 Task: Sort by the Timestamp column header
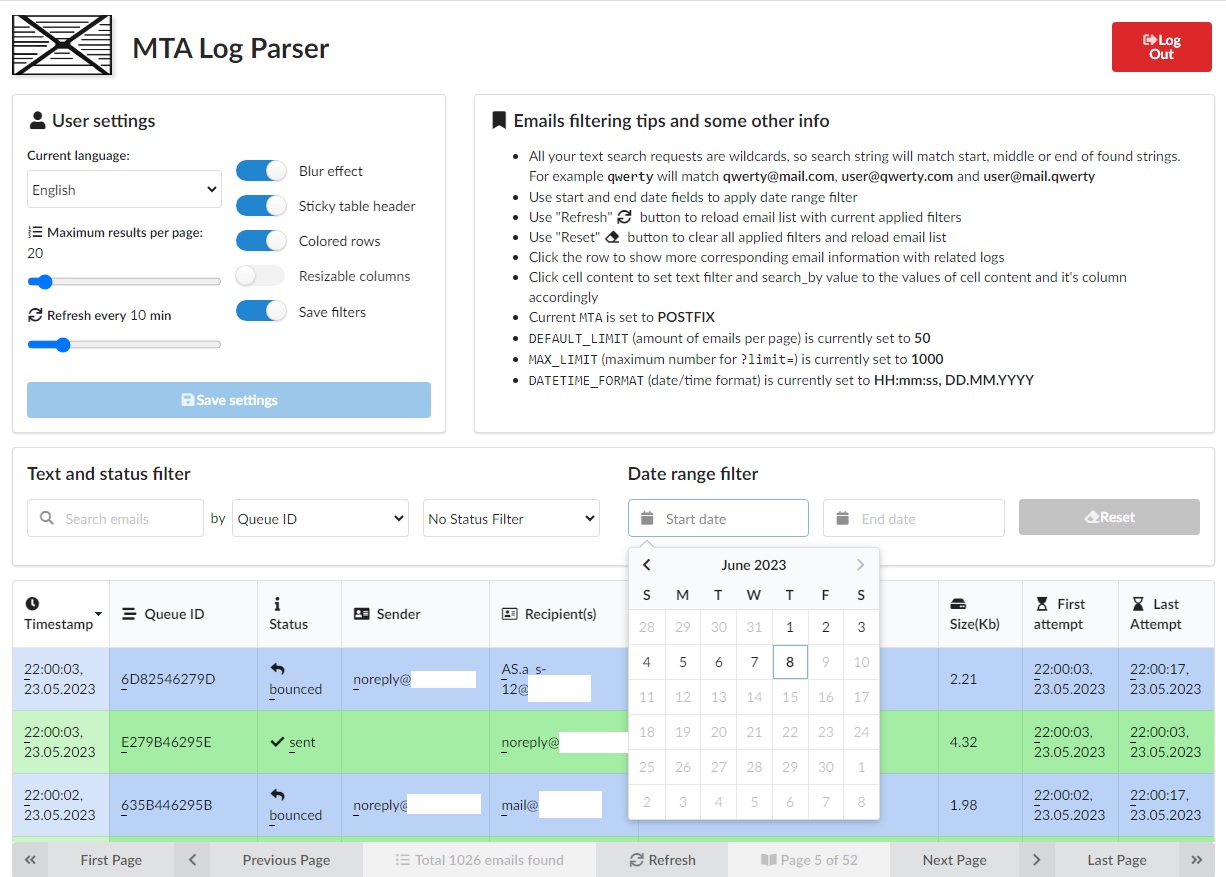click(60, 614)
